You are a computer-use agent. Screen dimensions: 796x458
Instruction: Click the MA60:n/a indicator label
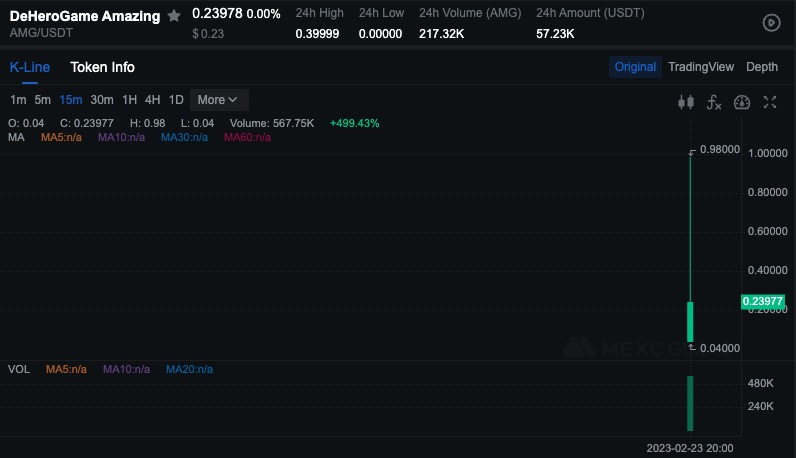click(247, 137)
